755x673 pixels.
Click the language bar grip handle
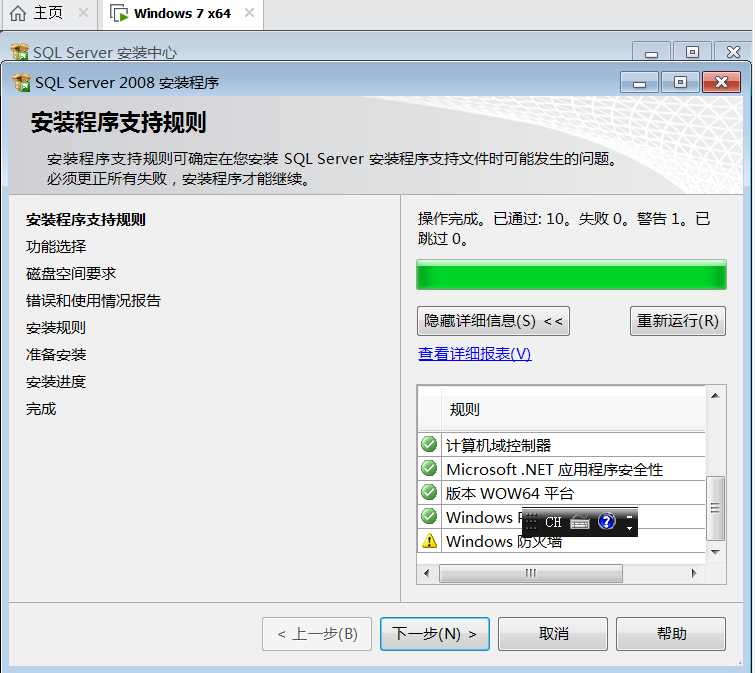[x=530, y=522]
